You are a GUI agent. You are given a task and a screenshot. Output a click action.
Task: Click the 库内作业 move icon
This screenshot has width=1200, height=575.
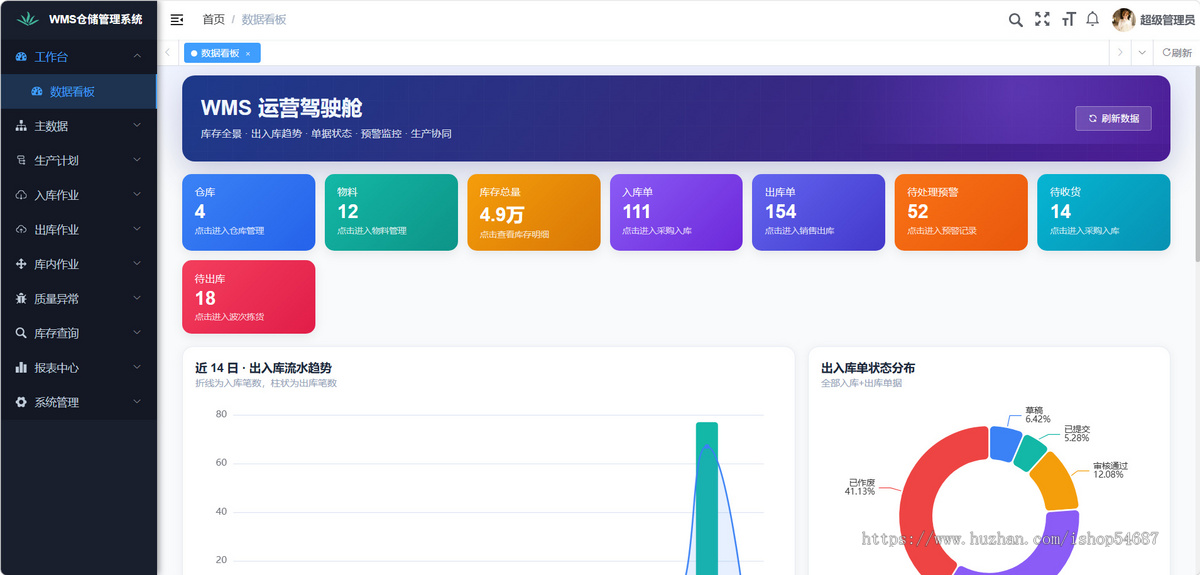pos(21,264)
